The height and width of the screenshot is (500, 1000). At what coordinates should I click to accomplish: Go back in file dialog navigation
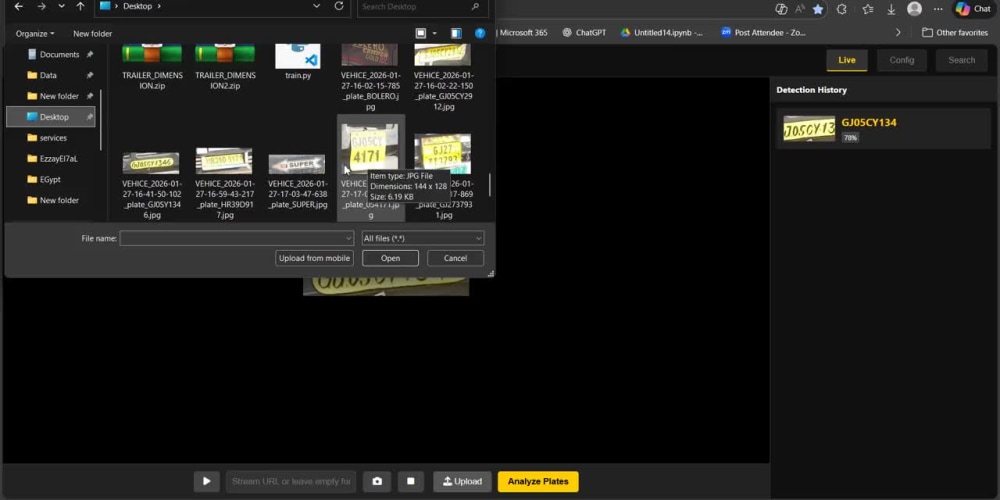(x=18, y=6)
